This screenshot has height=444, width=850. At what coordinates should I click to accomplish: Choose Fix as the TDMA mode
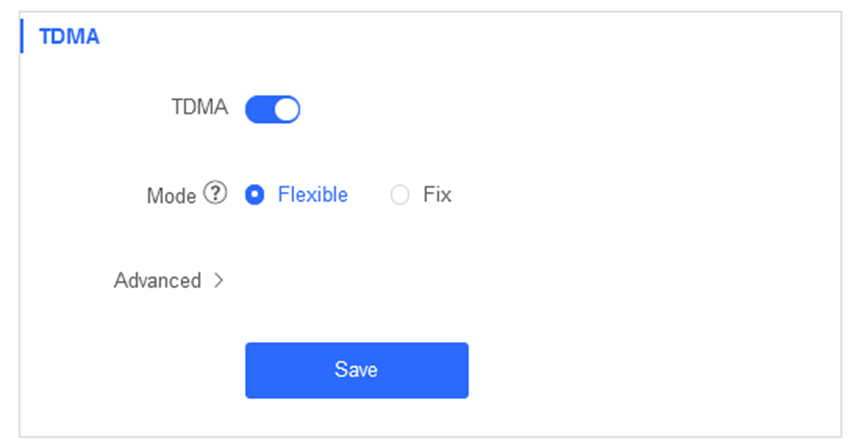click(400, 195)
